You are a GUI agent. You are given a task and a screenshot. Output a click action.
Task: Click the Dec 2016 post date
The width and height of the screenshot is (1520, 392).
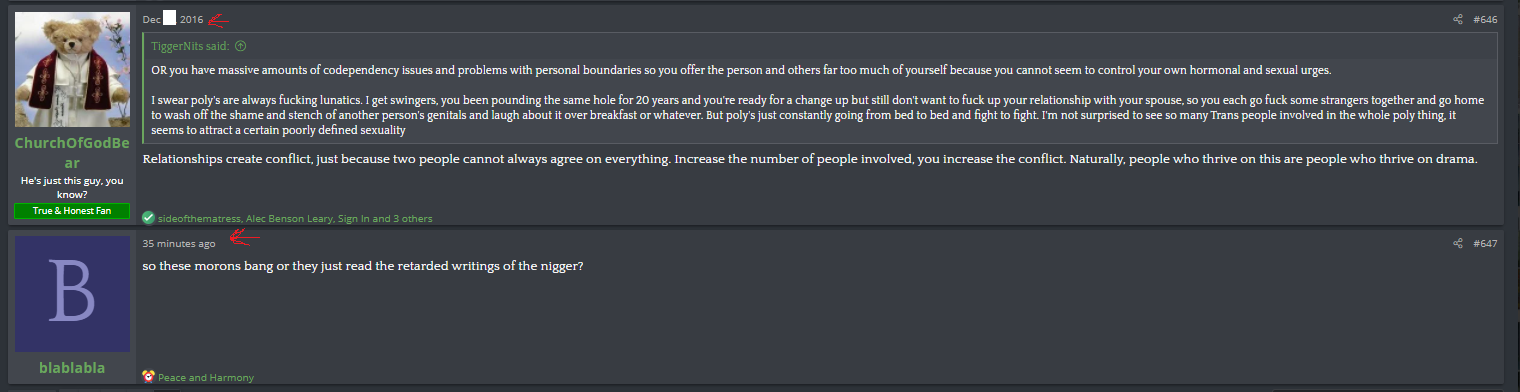[172, 19]
